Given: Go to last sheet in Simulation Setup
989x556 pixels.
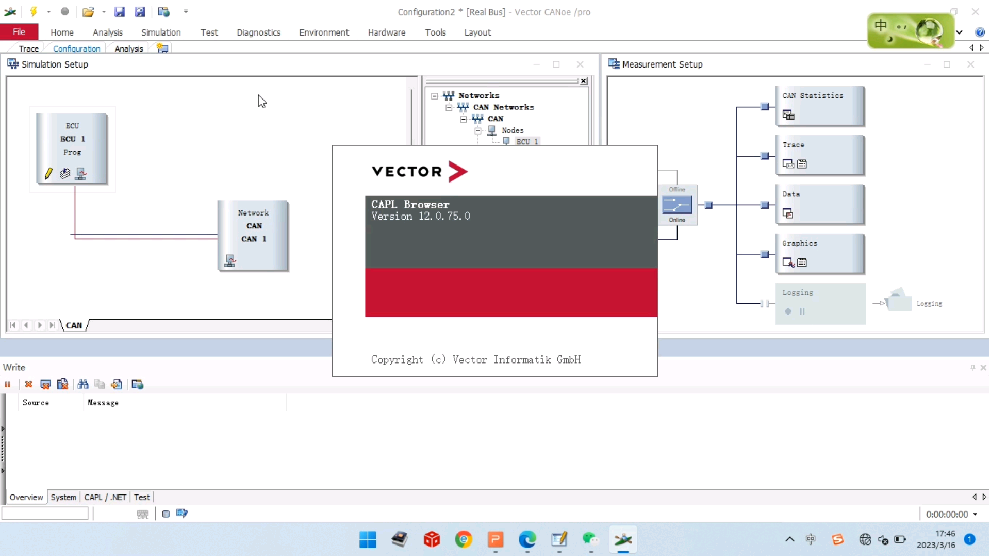Looking at the screenshot, I should tap(52, 325).
